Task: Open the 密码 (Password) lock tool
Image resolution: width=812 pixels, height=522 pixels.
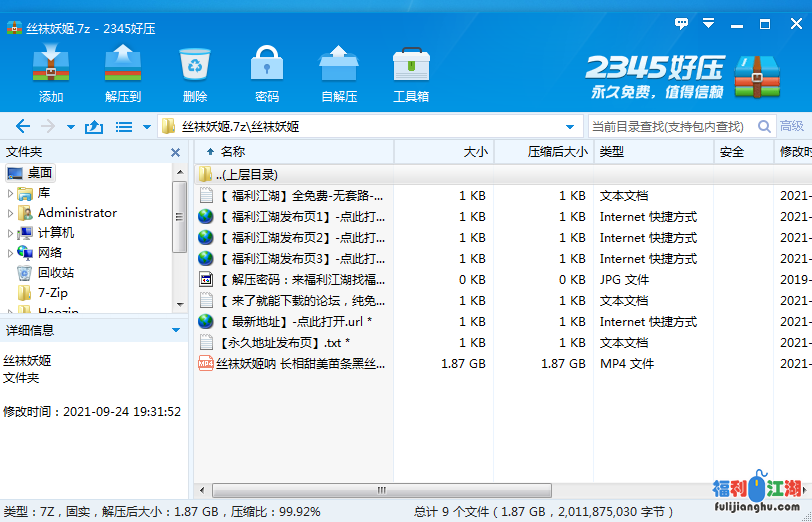Action: (x=267, y=74)
